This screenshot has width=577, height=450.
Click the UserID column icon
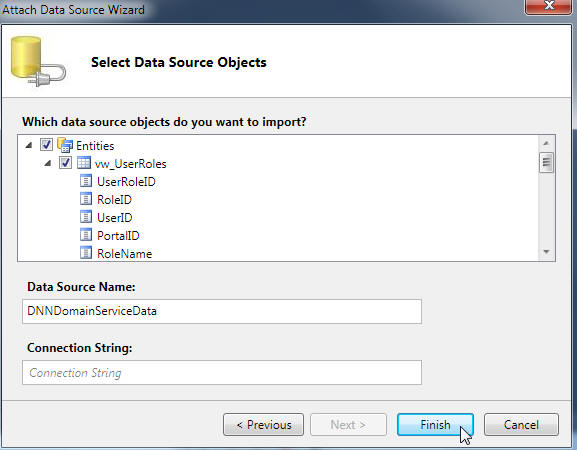click(86, 217)
